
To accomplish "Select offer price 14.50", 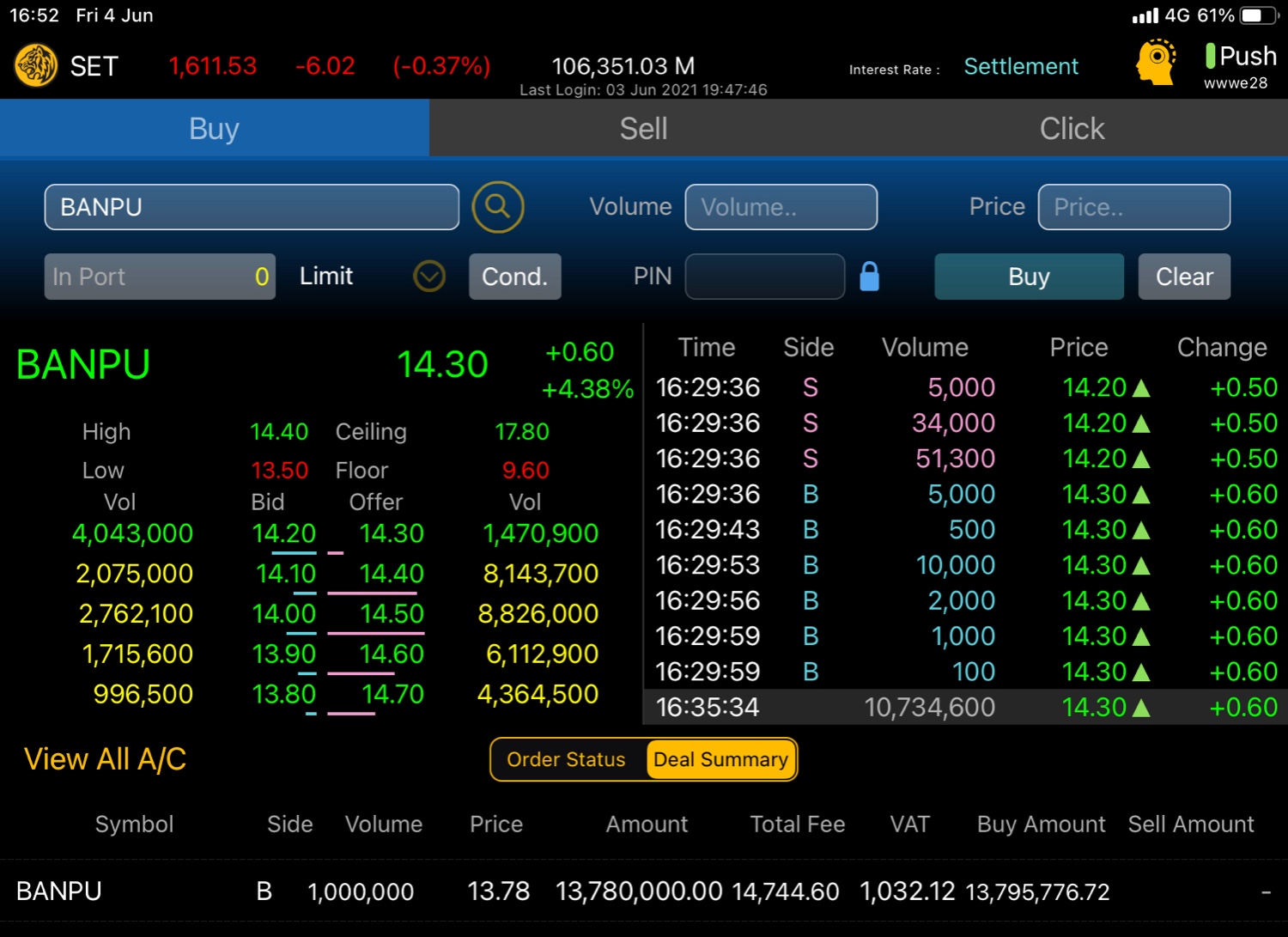I will coord(392,614).
